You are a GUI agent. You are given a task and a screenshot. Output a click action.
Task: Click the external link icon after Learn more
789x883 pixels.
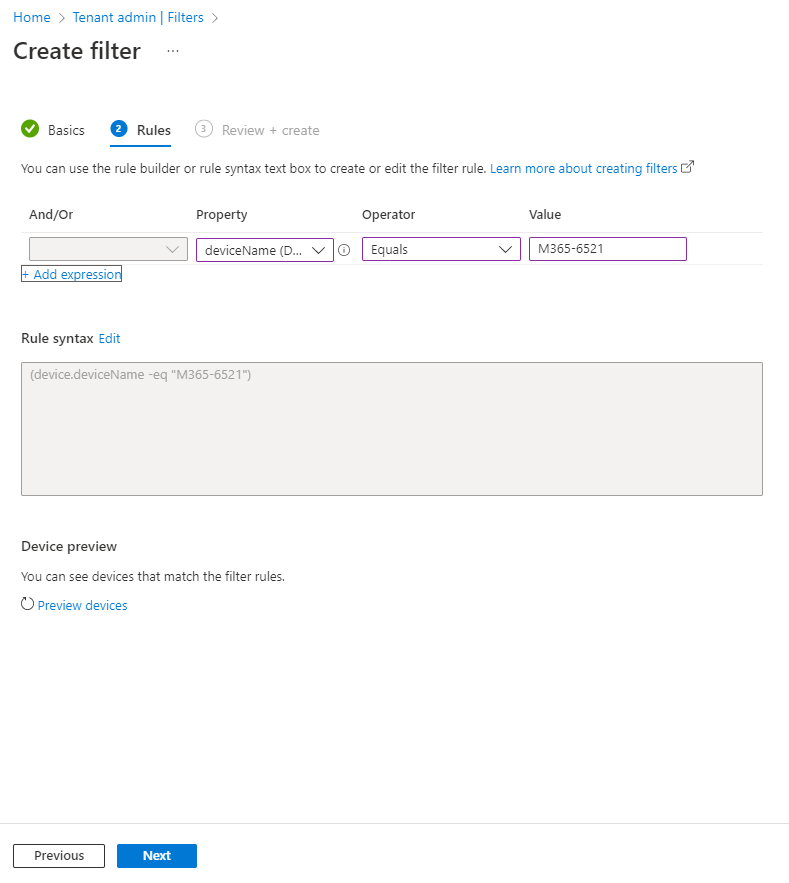(x=687, y=168)
